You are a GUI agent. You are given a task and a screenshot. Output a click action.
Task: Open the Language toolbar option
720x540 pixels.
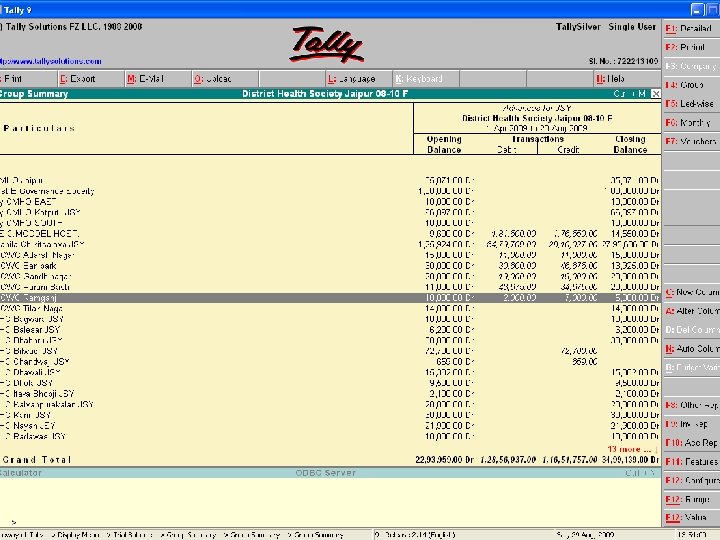[359, 79]
